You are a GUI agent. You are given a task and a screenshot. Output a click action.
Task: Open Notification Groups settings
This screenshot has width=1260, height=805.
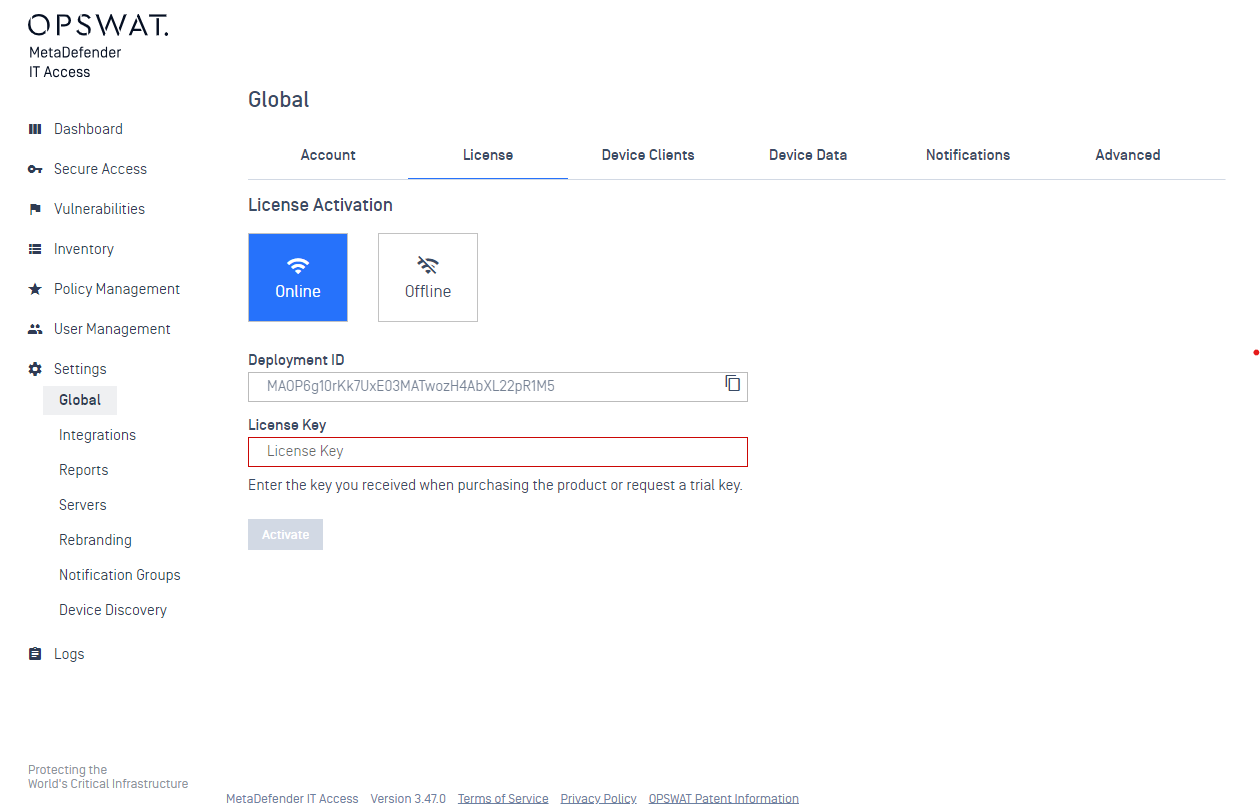click(120, 575)
